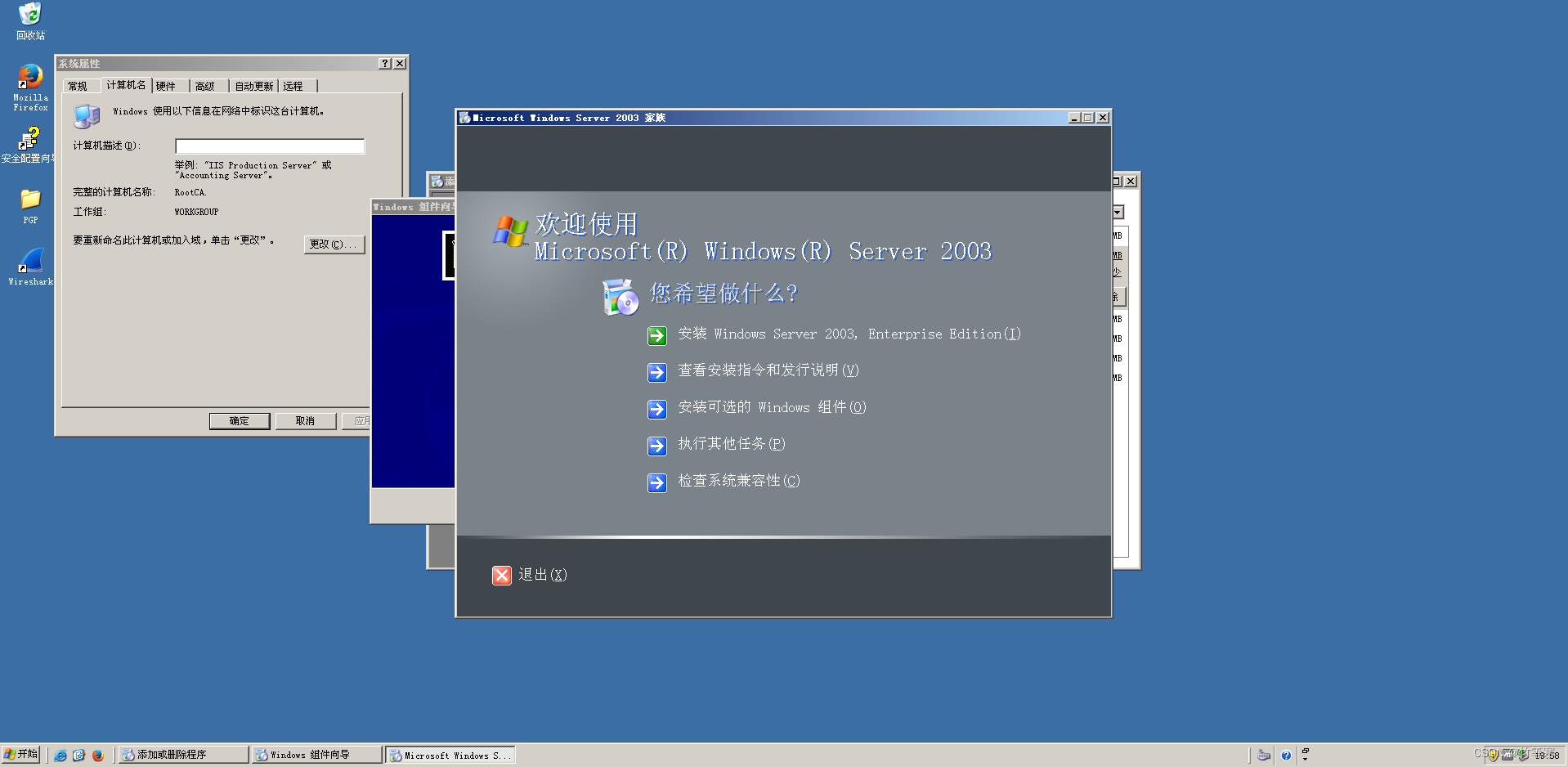Click the setup CD icon beside 您希望做什么?

tap(620, 297)
